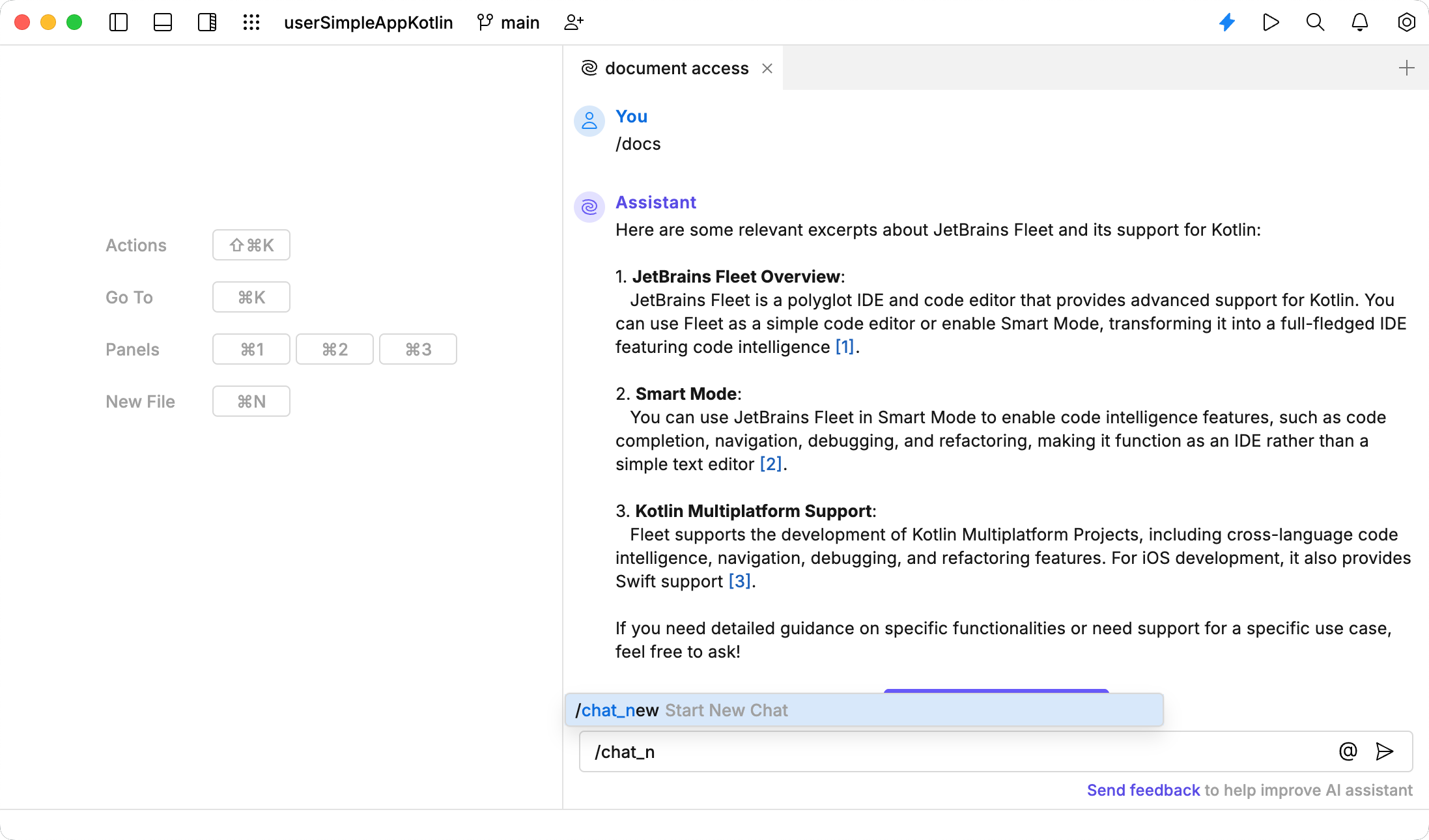Click the Panels ⌘3 button
Screen dimensions: 1429x840
pos(418,349)
